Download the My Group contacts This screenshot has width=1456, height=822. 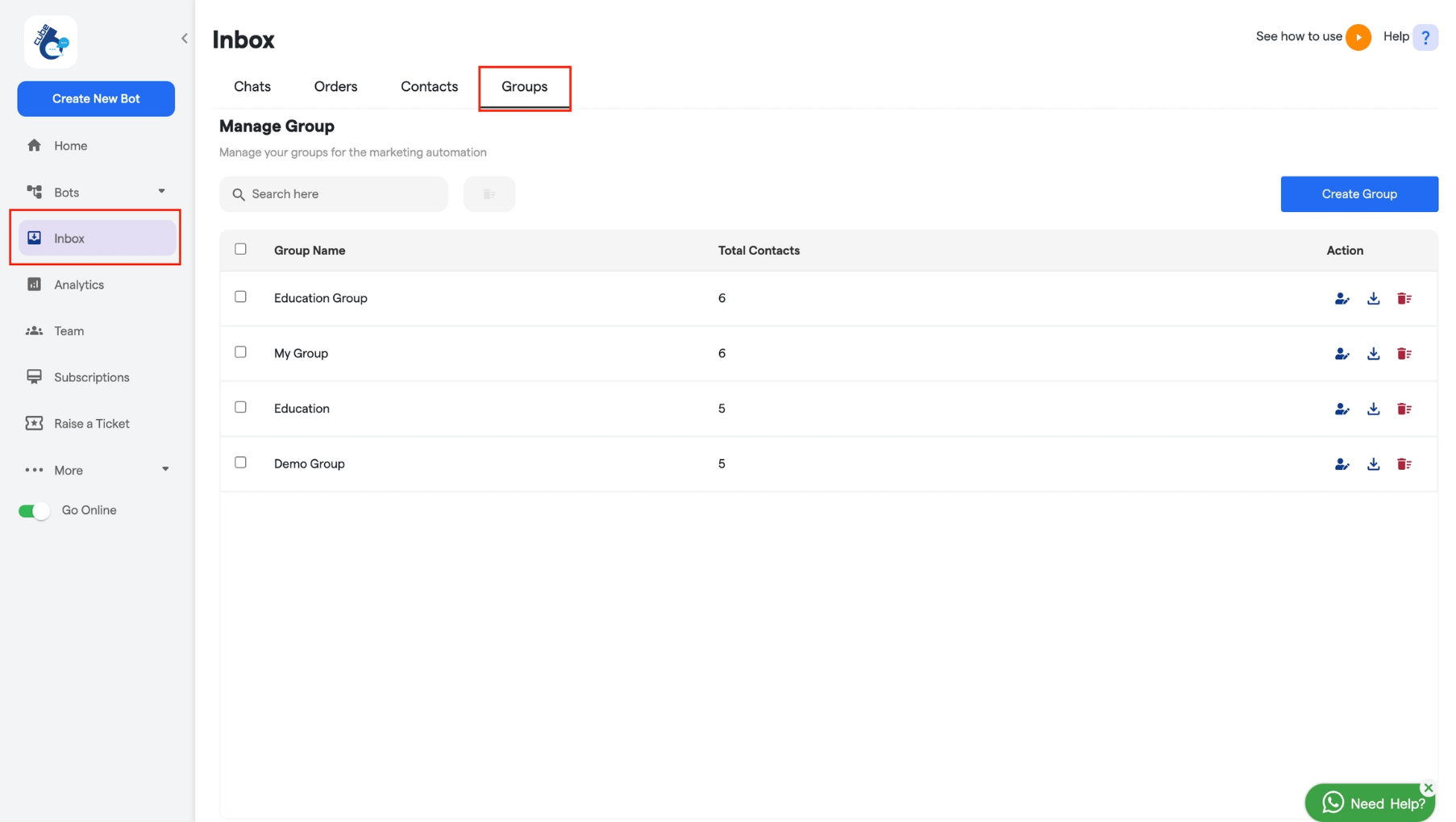click(x=1374, y=354)
